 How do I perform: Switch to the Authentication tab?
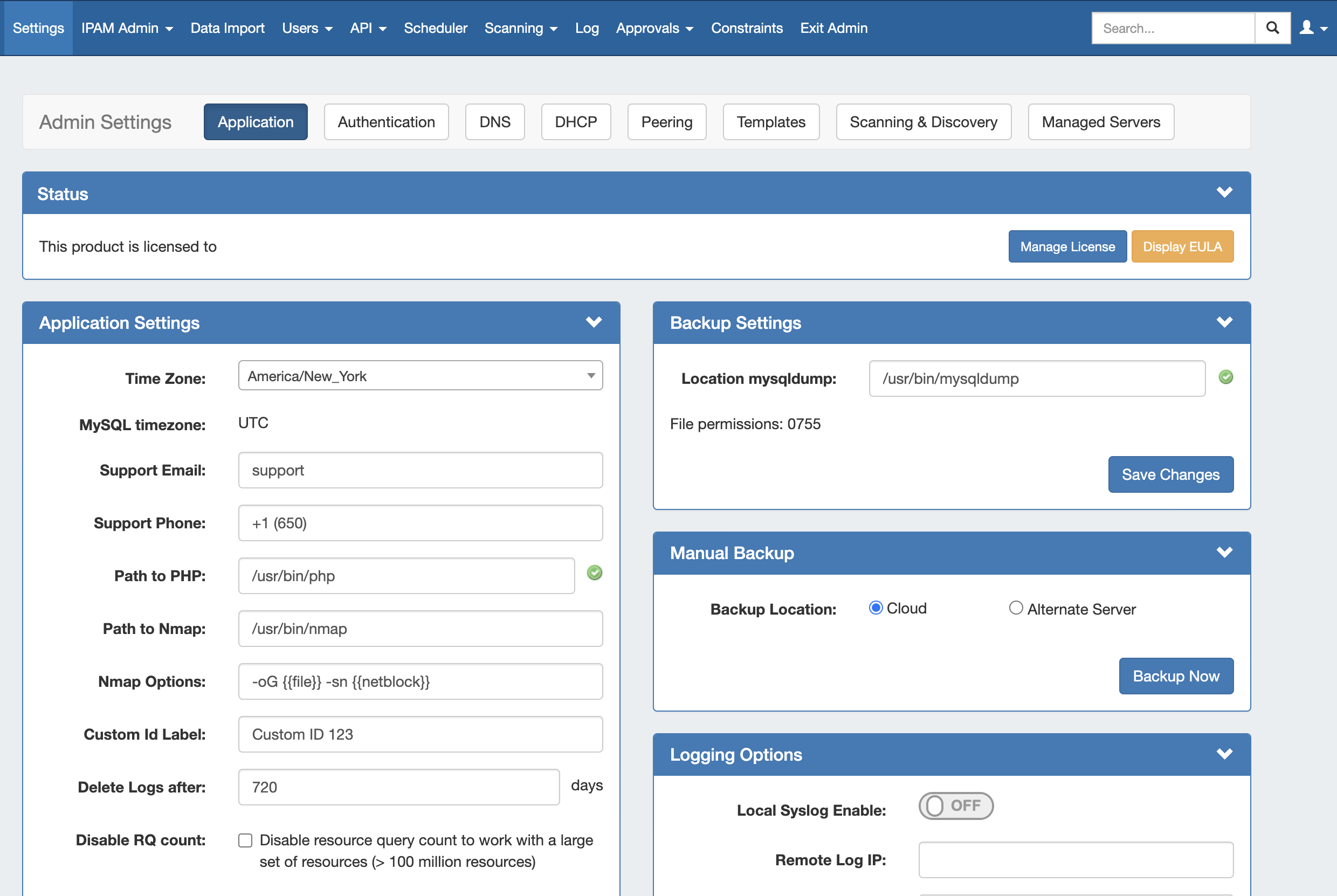click(386, 122)
